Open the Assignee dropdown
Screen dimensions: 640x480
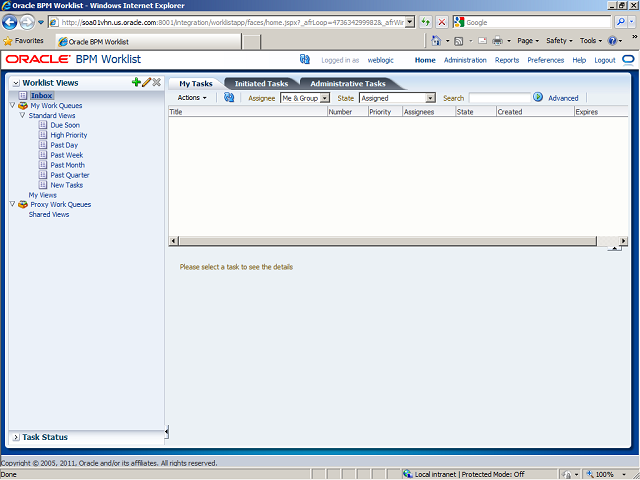(x=314, y=98)
